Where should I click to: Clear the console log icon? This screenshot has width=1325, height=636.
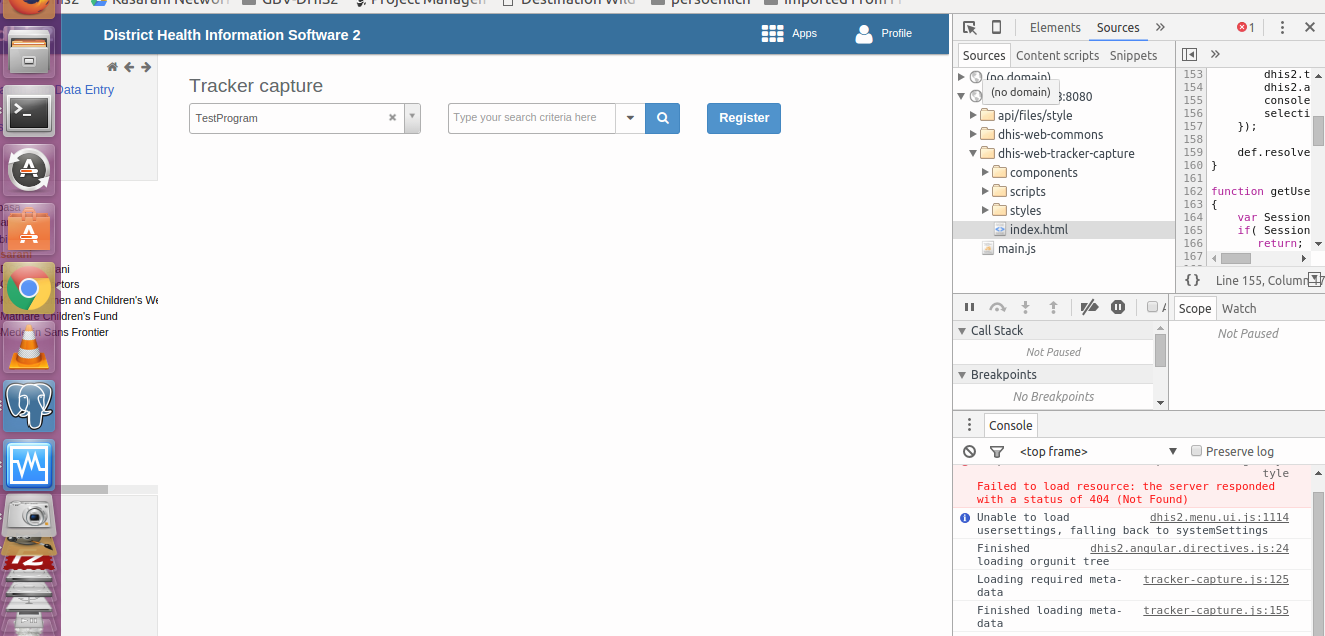[x=969, y=451]
